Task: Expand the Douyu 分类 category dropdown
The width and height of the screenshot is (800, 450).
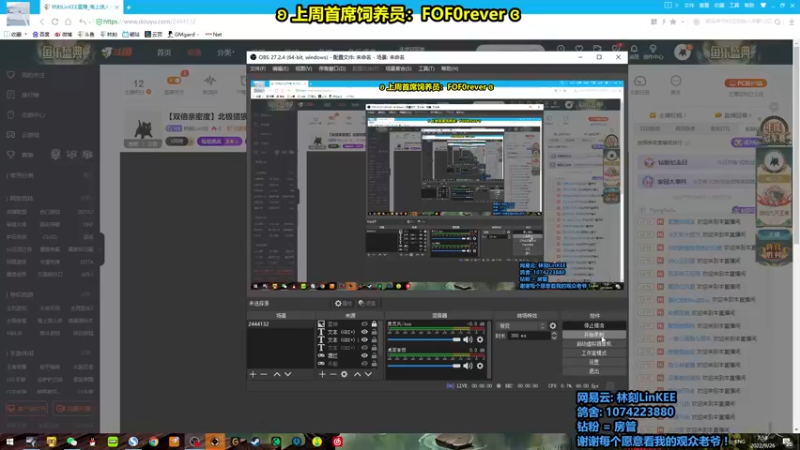Action: tap(225, 53)
